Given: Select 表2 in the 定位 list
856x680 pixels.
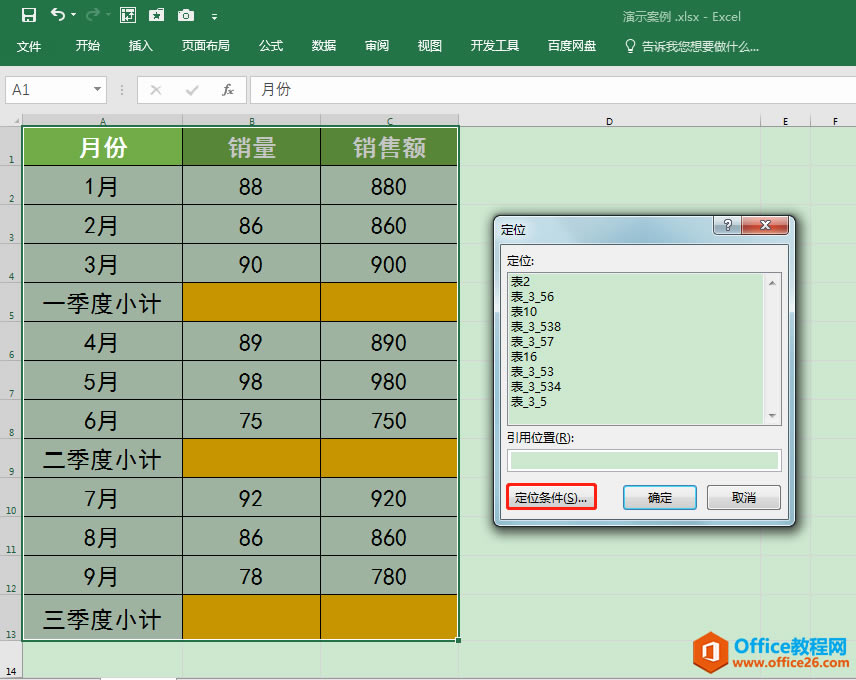Looking at the screenshot, I should tap(637, 282).
